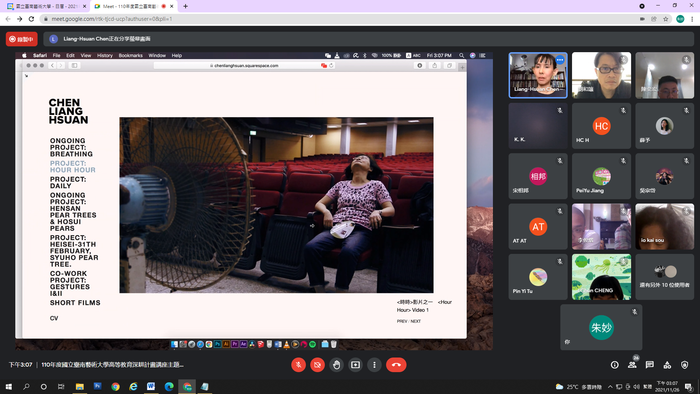Open the activities panel icon

667,365
